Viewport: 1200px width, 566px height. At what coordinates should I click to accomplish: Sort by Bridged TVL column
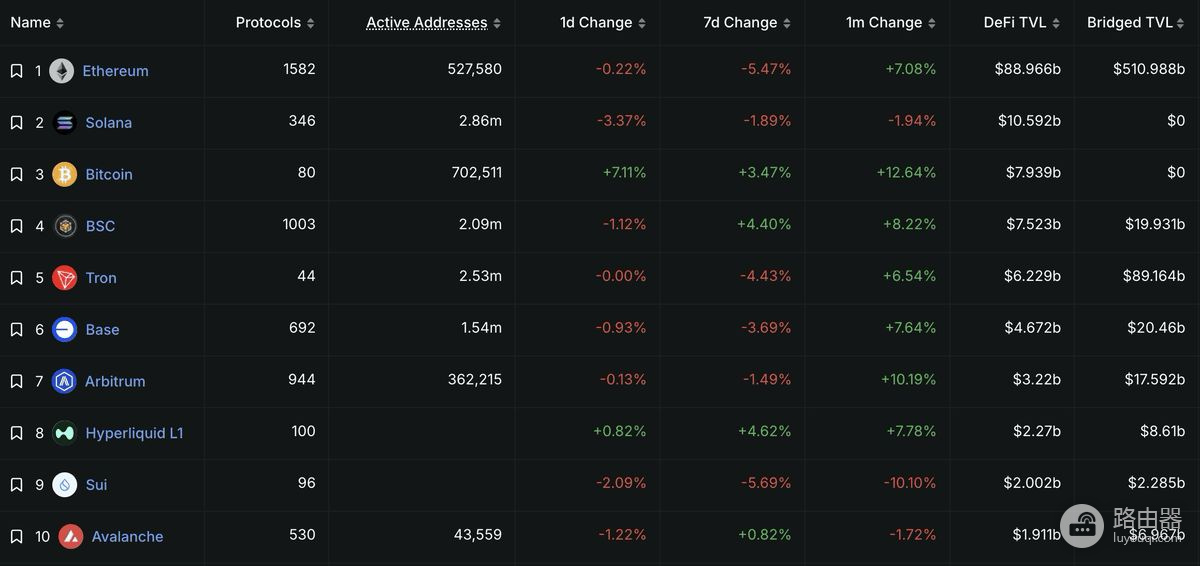pyautogui.click(x=1136, y=22)
